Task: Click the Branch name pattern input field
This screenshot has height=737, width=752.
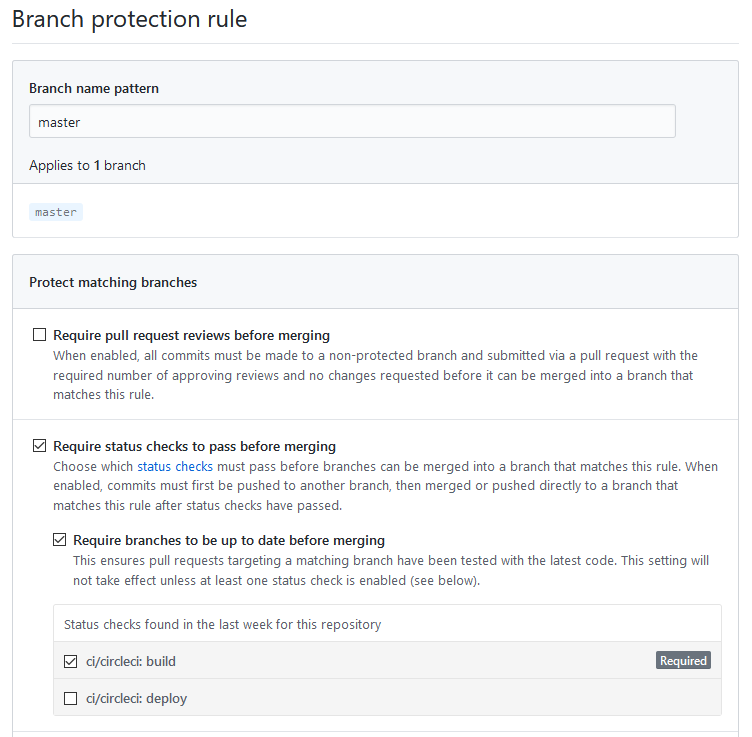Action: [x=352, y=121]
